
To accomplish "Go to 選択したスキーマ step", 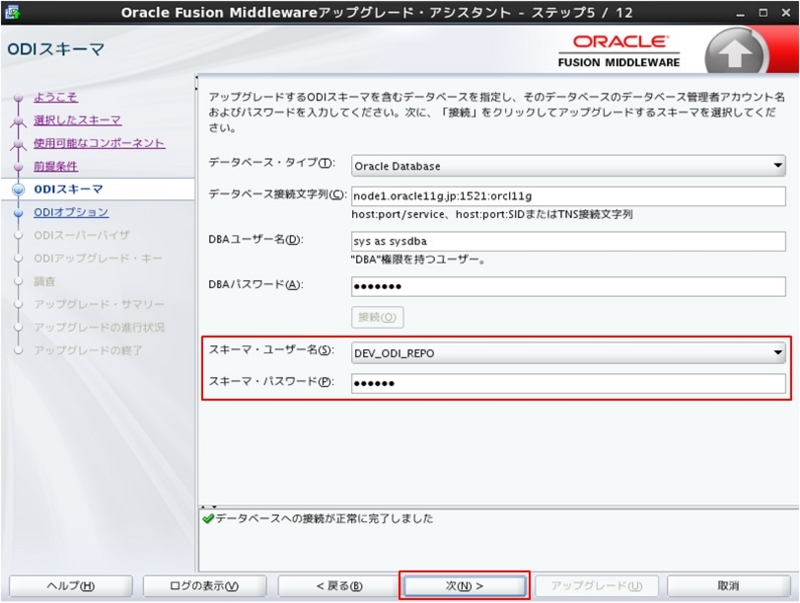I will 78,120.
